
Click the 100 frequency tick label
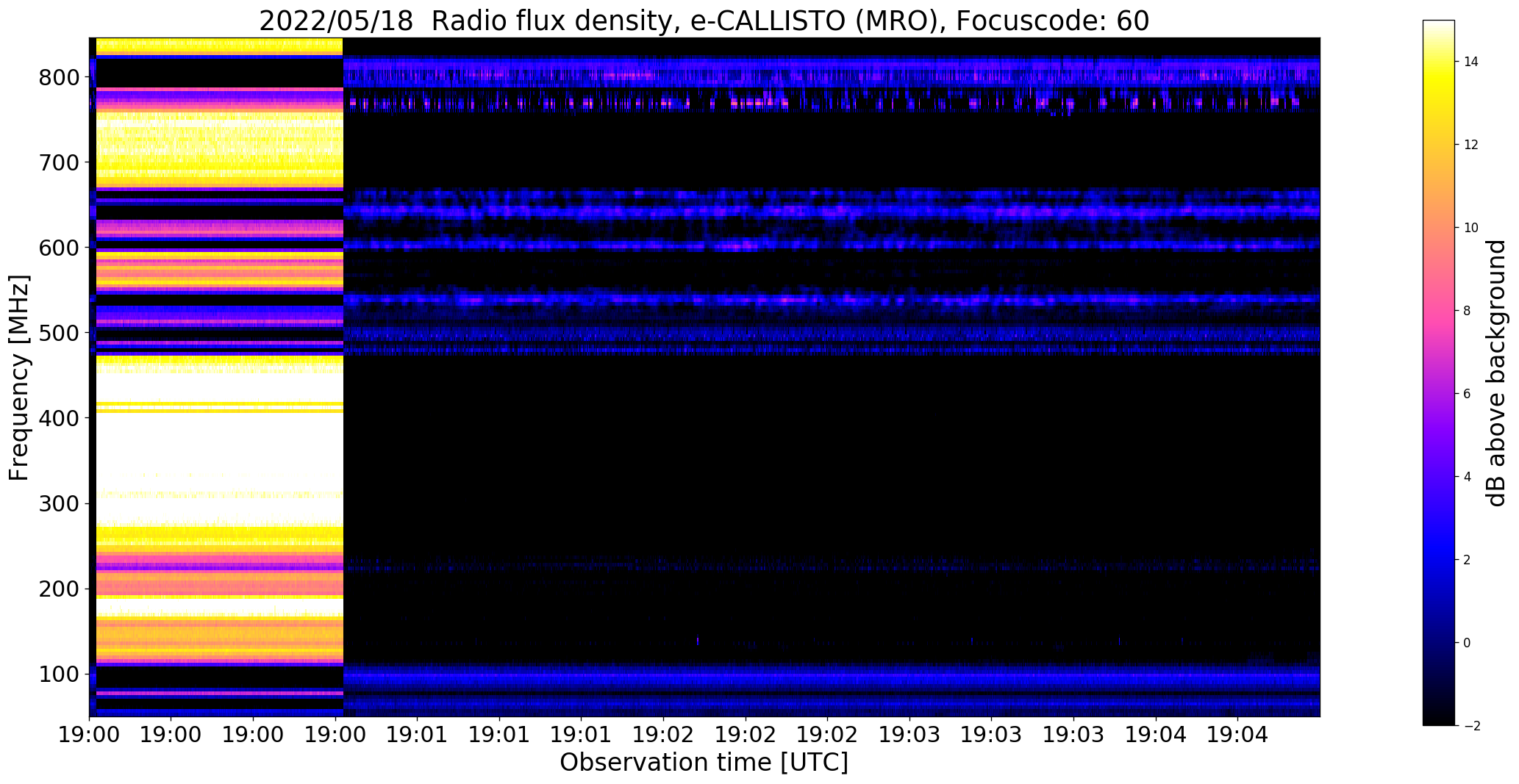58,674
